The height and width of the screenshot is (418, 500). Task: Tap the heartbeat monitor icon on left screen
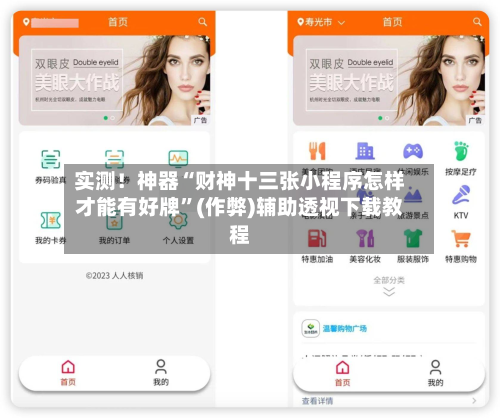(178, 159)
